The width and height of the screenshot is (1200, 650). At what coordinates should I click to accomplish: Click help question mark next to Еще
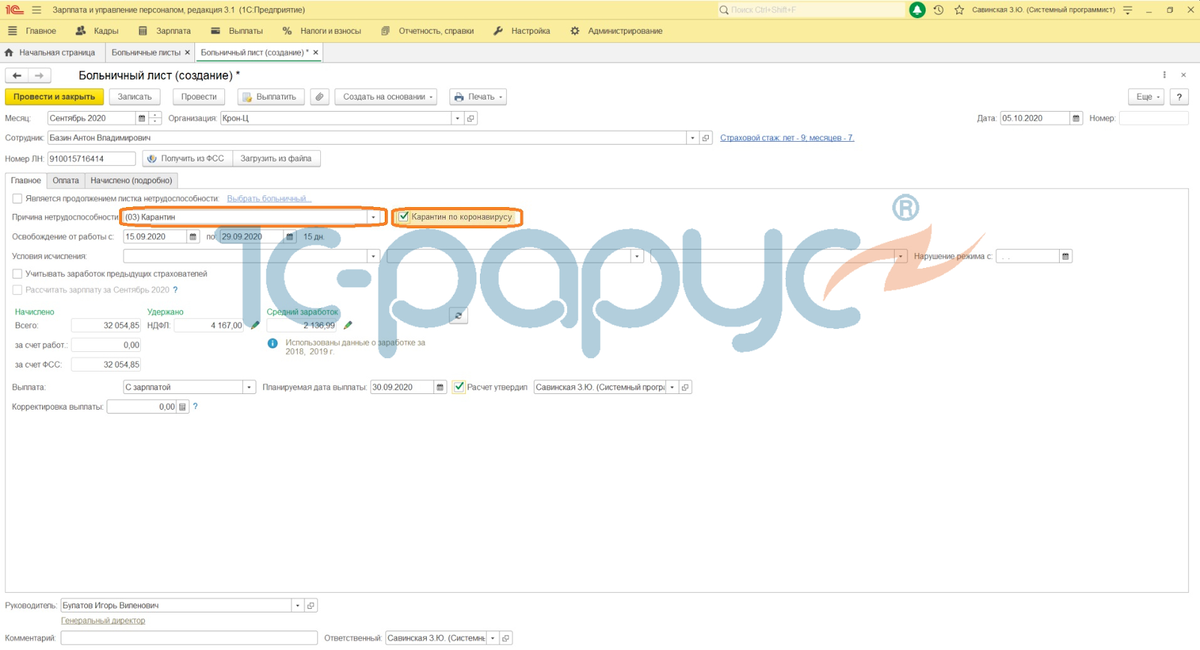[x=1179, y=97]
